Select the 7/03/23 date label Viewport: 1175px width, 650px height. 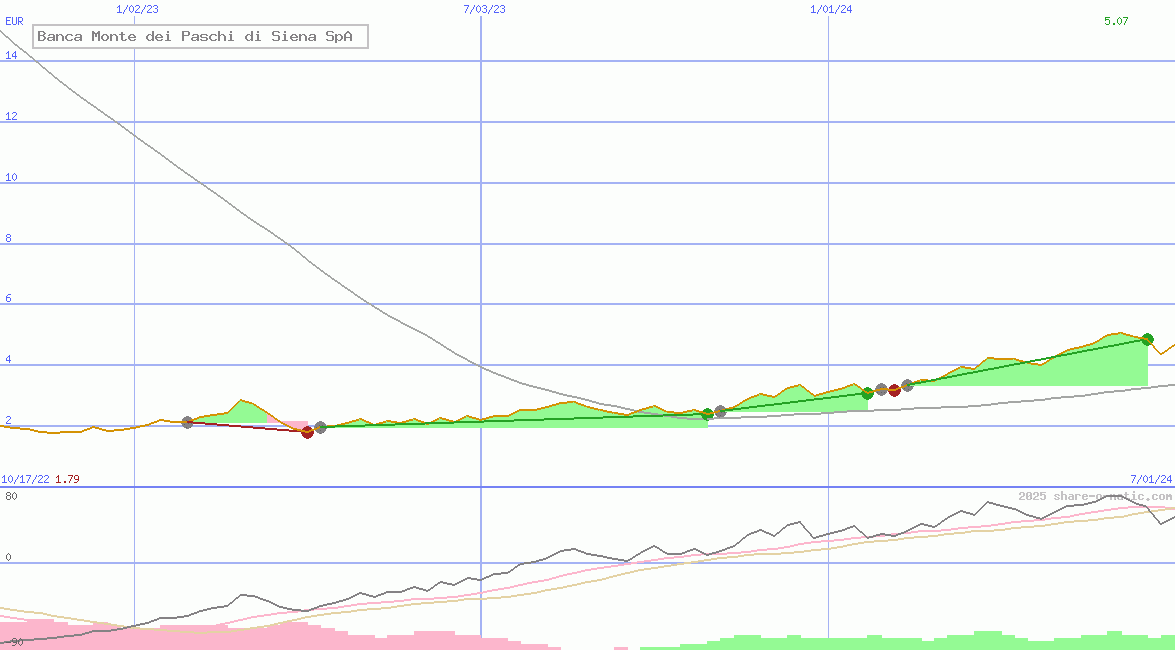[x=484, y=9]
